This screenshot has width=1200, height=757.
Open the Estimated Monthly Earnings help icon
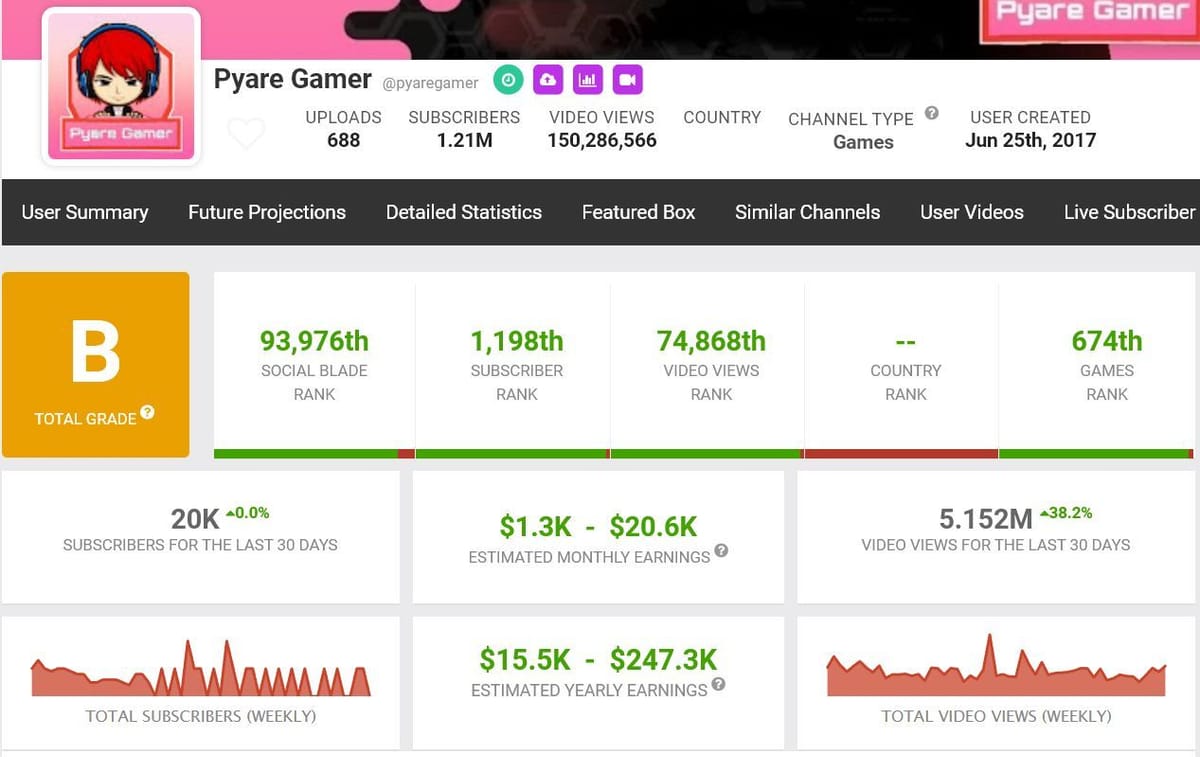tap(722, 551)
